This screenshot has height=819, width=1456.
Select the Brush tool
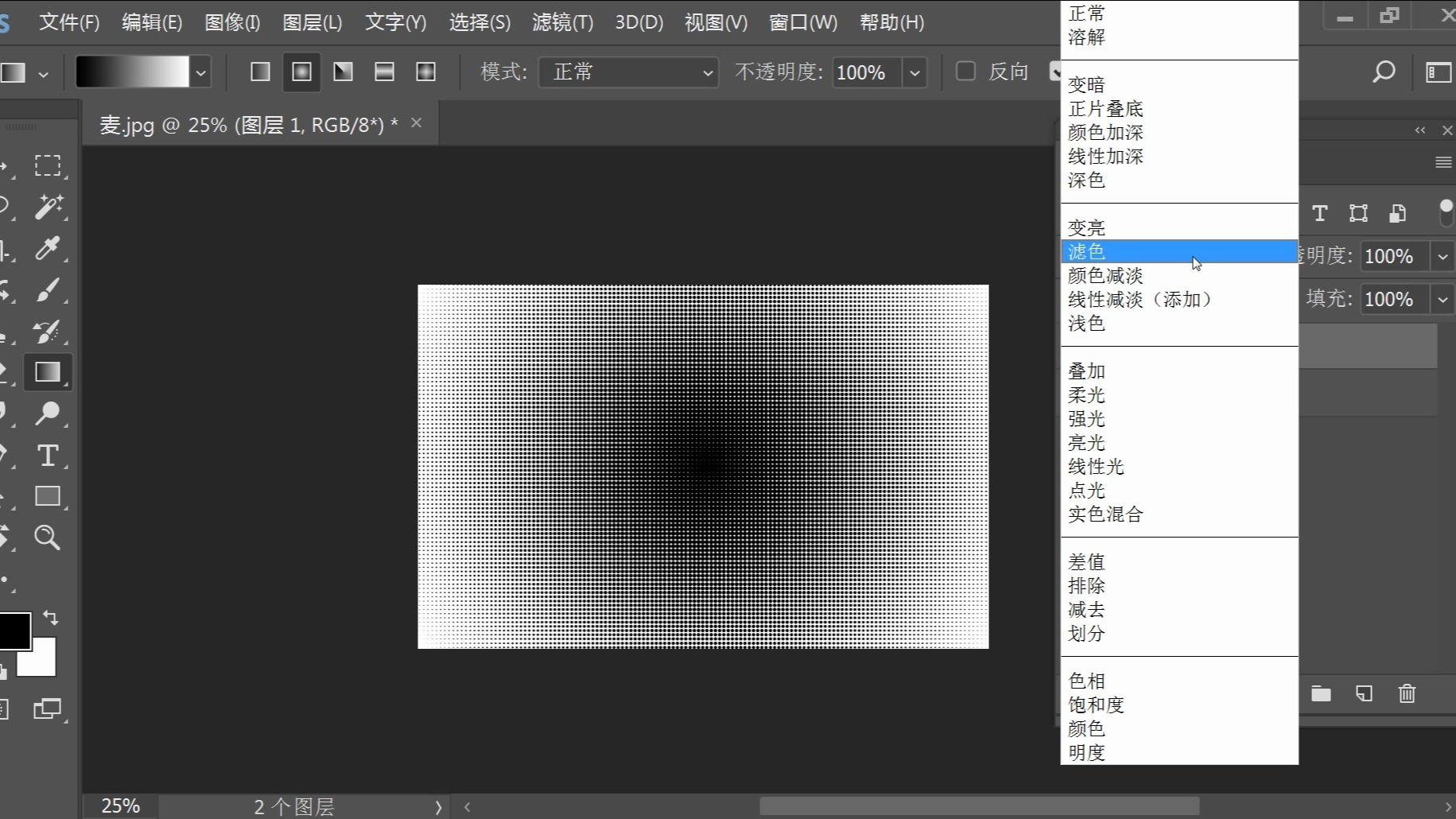pos(48,289)
